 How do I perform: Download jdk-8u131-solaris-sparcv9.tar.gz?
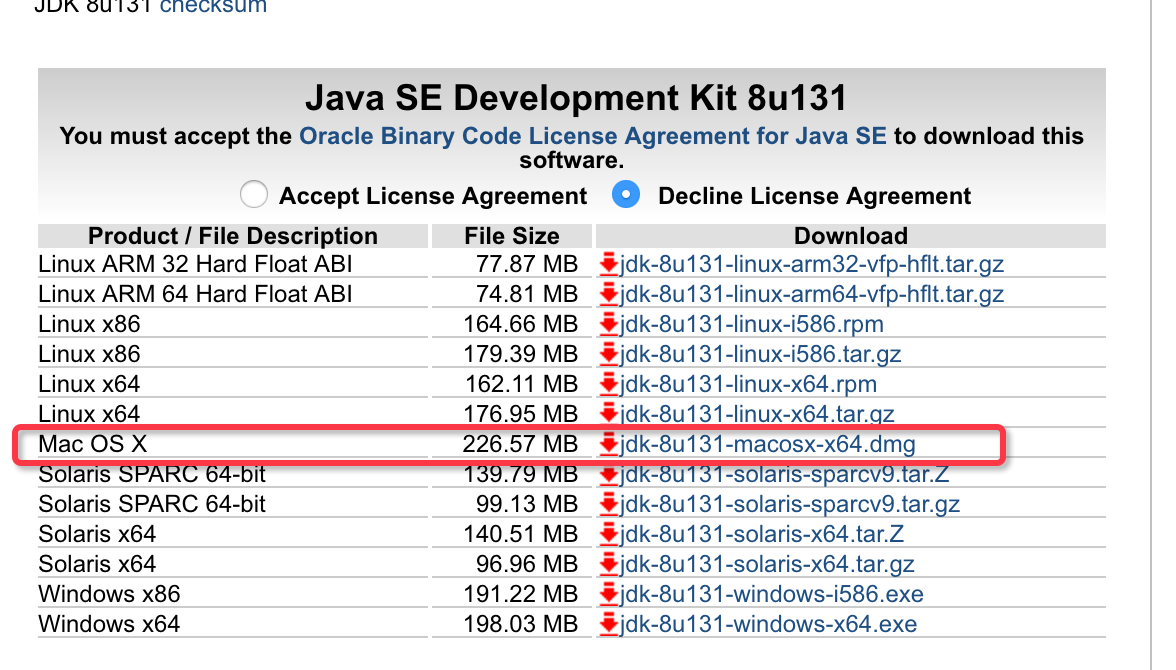790,504
